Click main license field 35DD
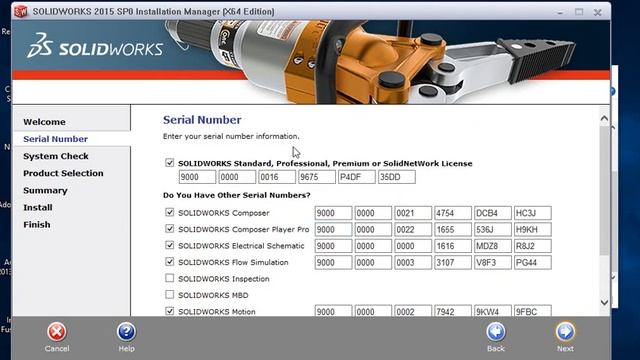The width and height of the screenshot is (640, 360). click(397, 177)
